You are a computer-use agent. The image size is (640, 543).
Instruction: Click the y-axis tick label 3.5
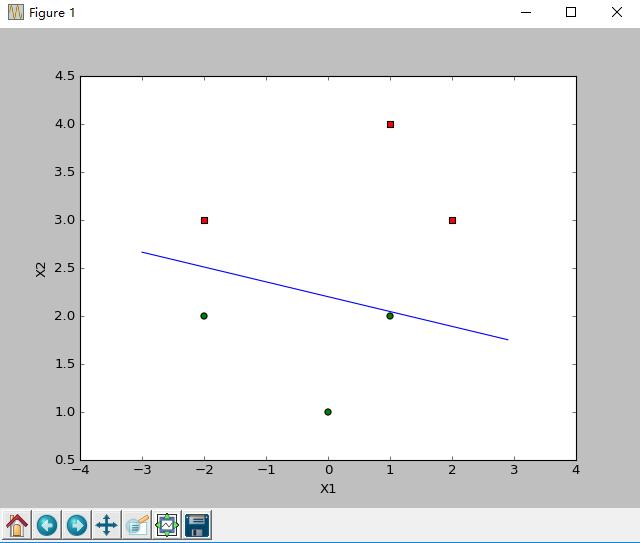(x=65, y=172)
